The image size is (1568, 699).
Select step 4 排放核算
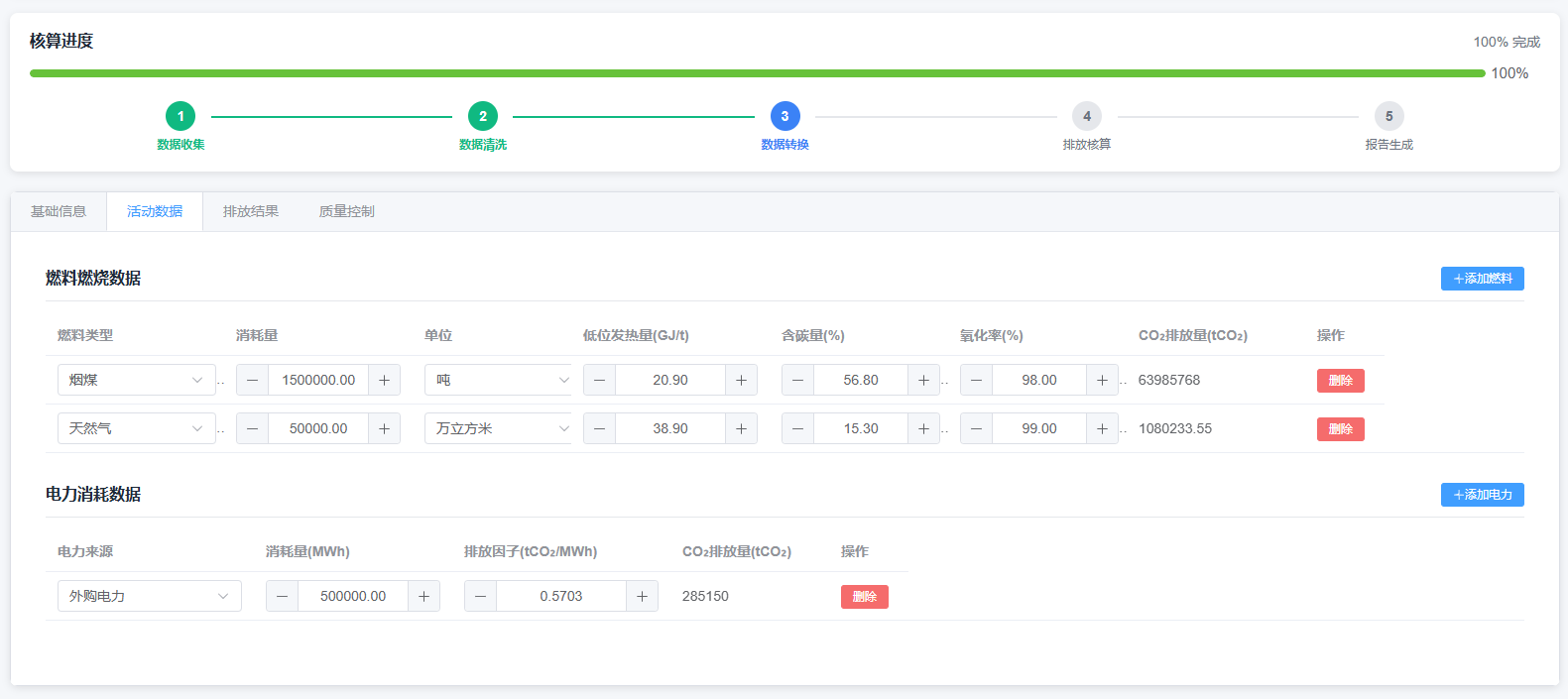pyautogui.click(x=1087, y=128)
